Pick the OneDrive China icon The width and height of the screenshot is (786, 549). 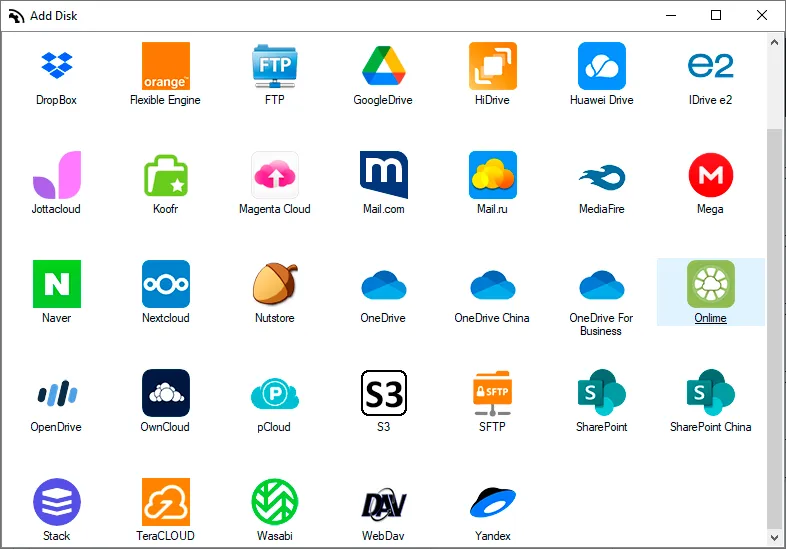tap(493, 285)
